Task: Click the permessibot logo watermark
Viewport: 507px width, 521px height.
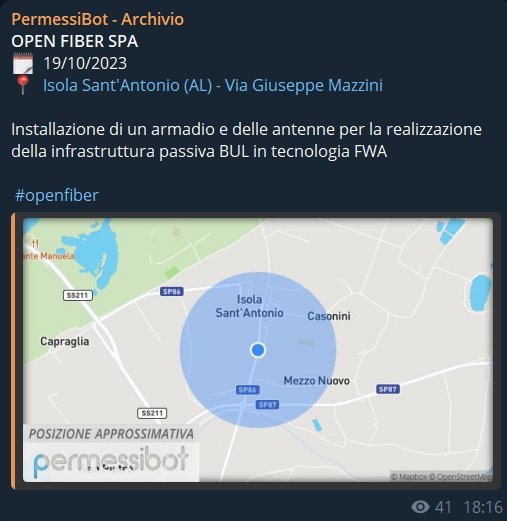Action: point(111,462)
